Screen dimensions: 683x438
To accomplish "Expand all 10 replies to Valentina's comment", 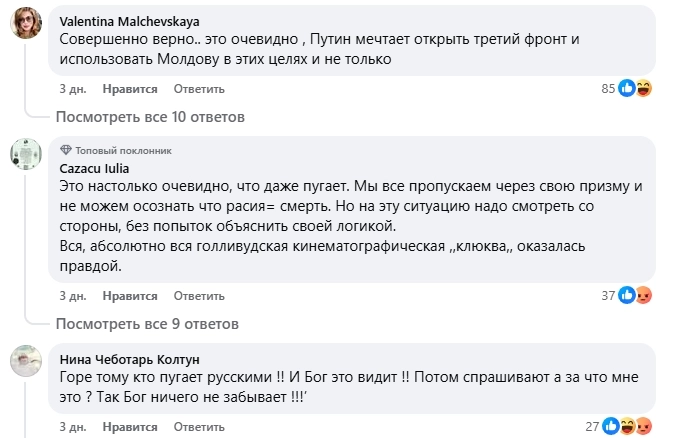I will click(x=150, y=117).
